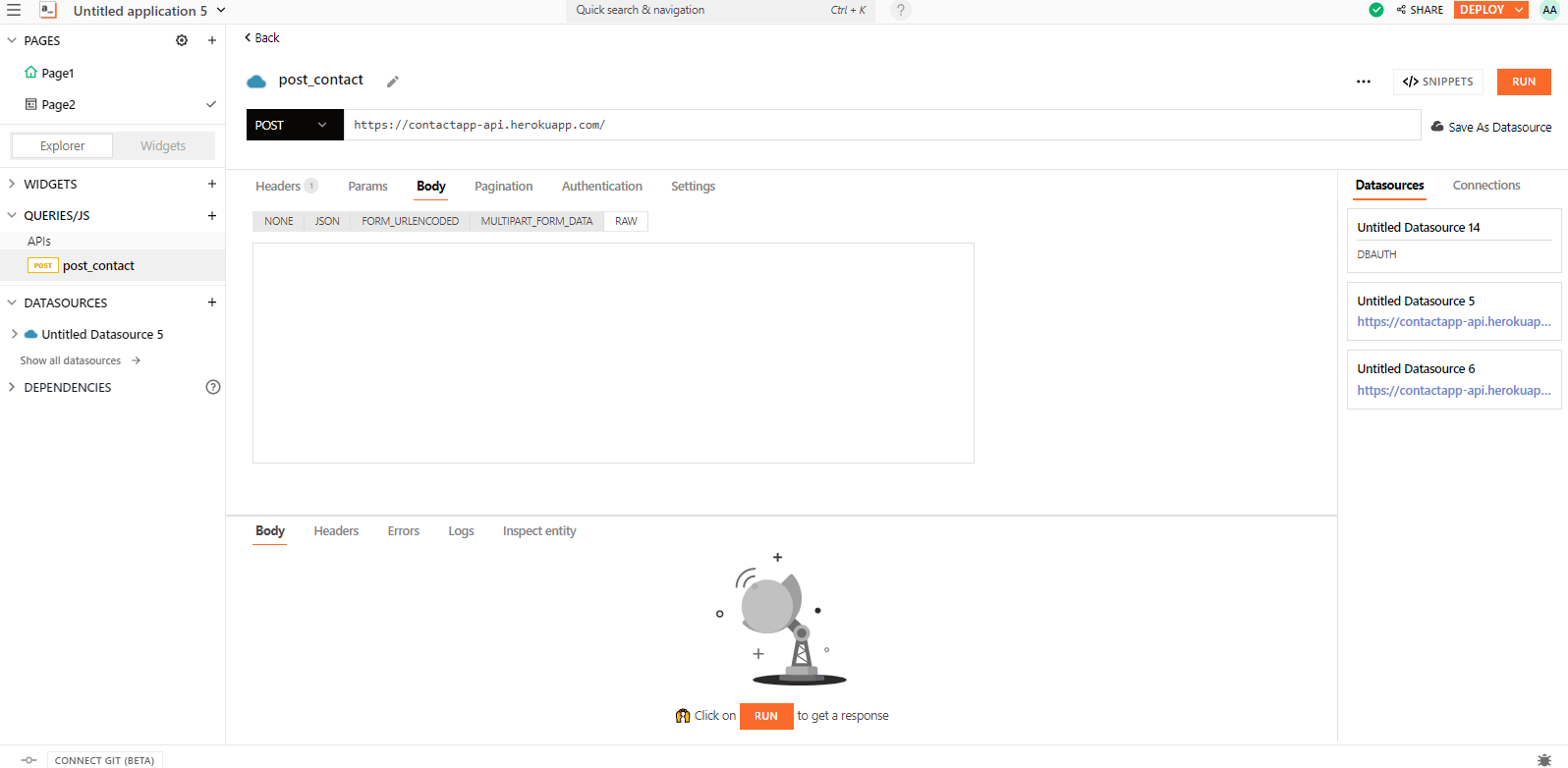This screenshot has width=1568, height=768.
Task: Open the three-dots more actions menu
Action: (x=1363, y=82)
